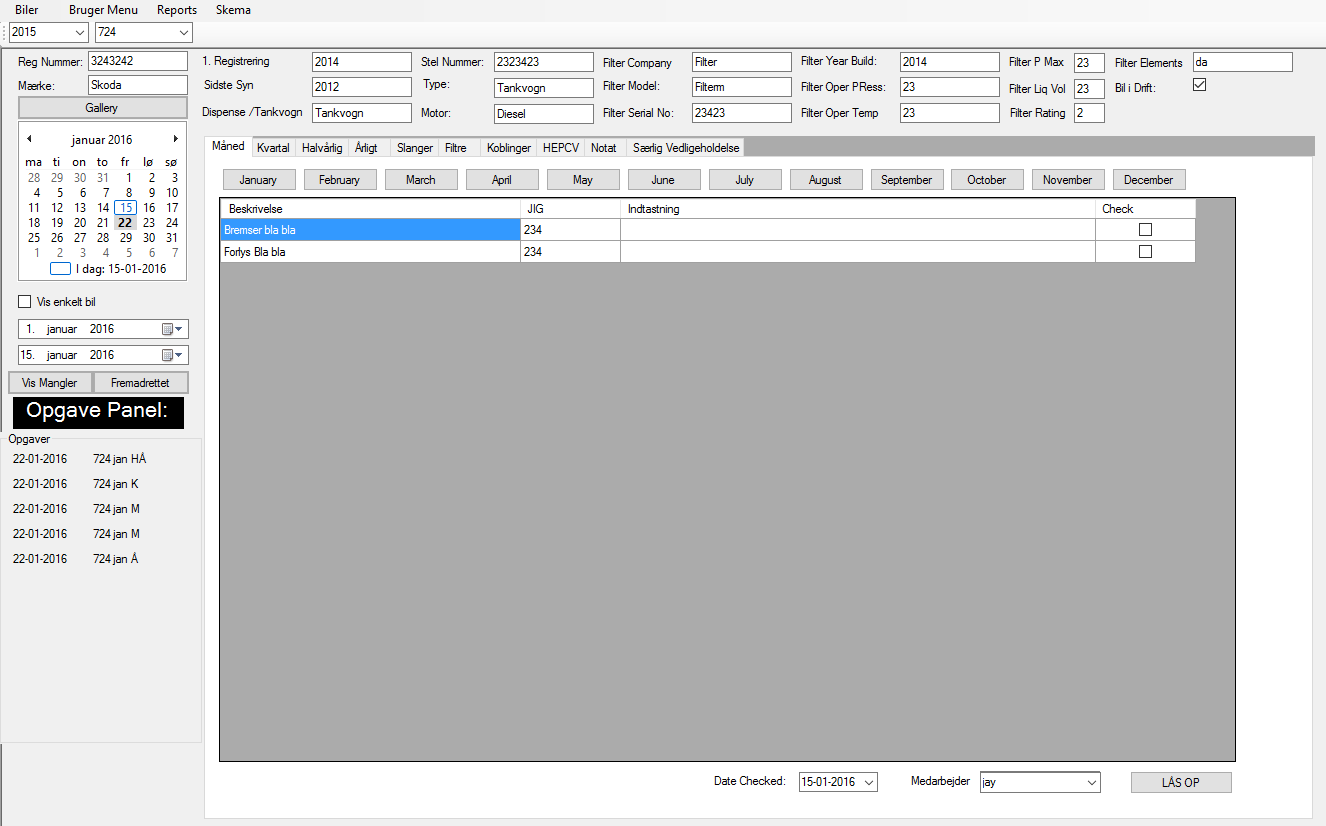Switch to the Koblinger tab

point(509,148)
